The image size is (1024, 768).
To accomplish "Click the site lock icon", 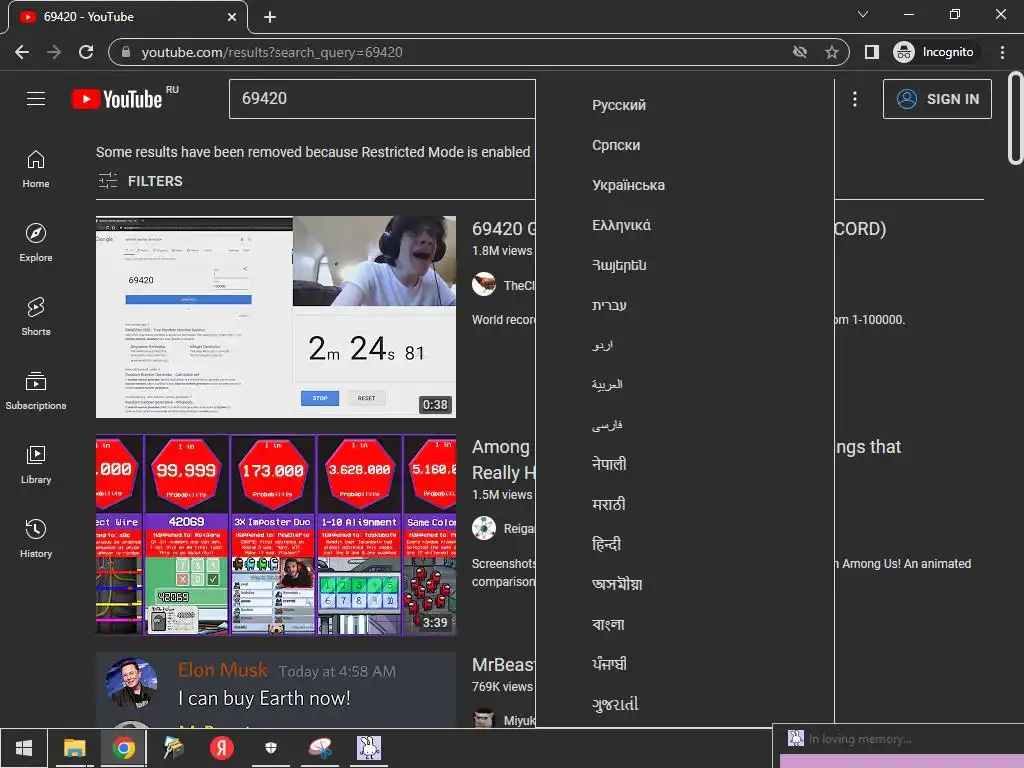I will (127, 52).
